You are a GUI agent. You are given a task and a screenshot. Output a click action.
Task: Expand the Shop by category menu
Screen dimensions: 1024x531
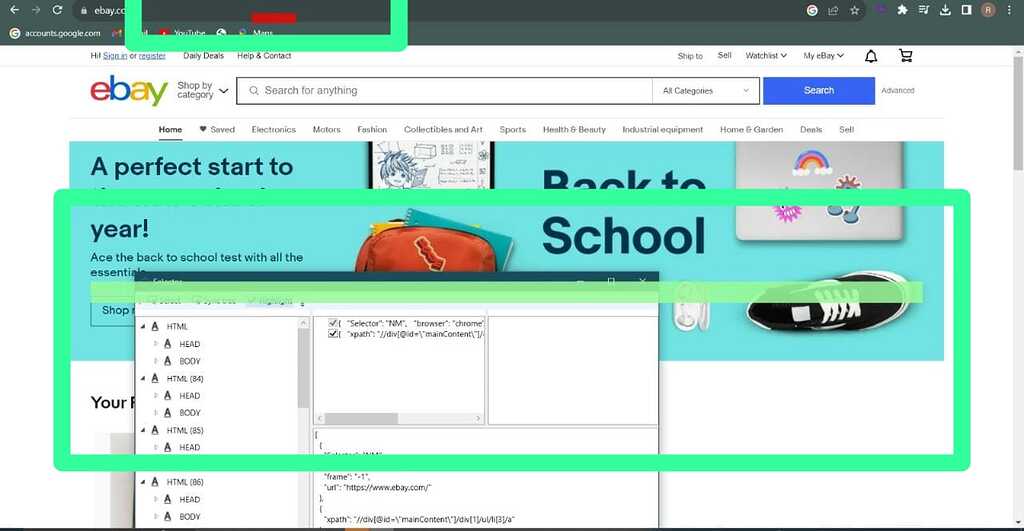tap(202, 91)
